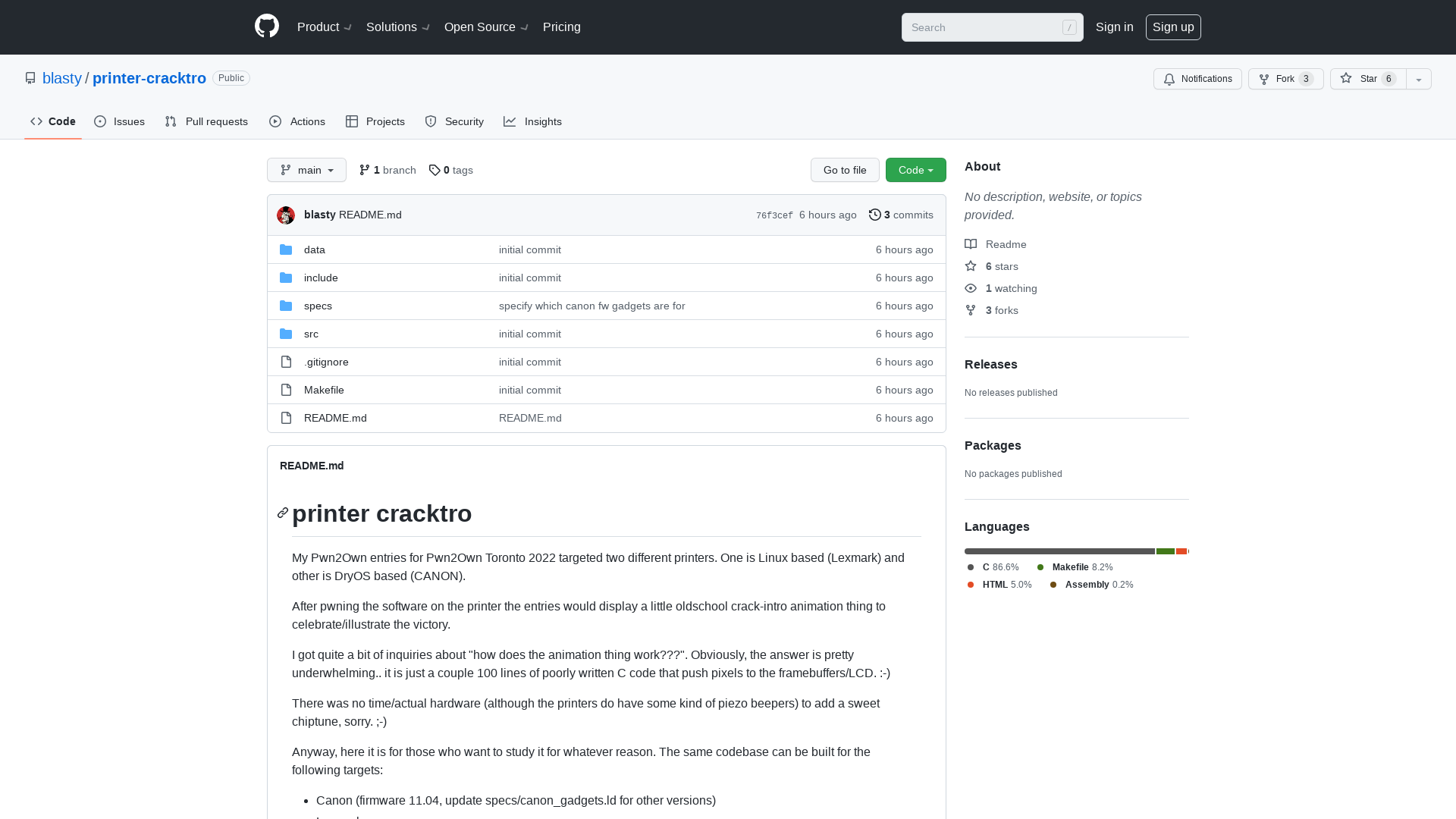1456x819 pixels.
Task: Open the Insights tab
Action: tap(533, 121)
